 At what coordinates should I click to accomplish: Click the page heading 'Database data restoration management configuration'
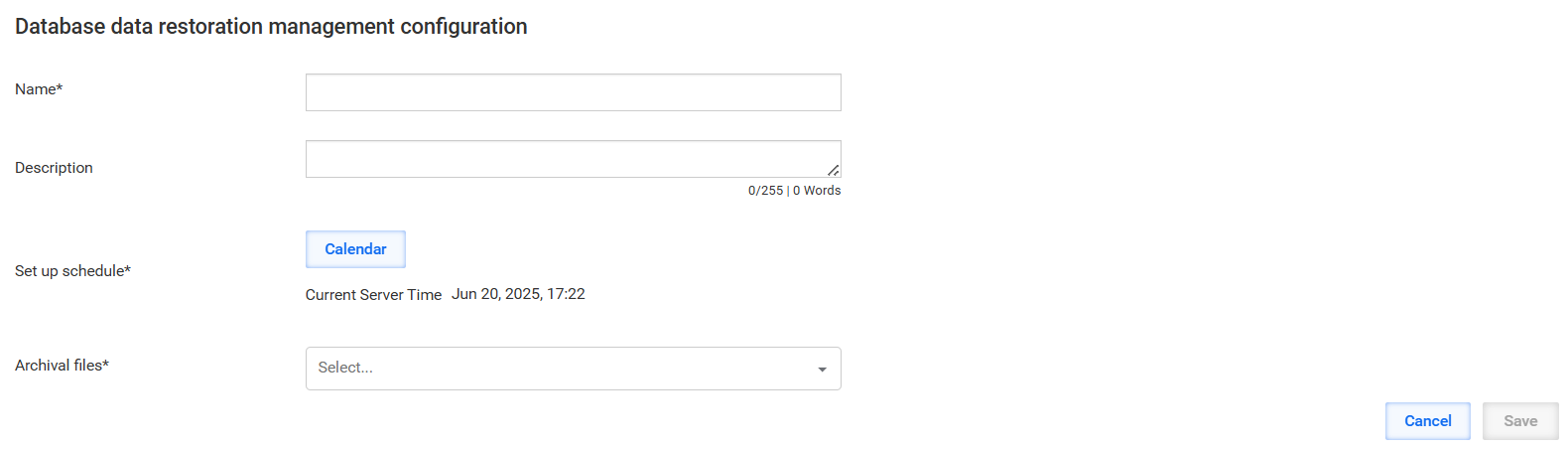pyautogui.click(x=271, y=27)
